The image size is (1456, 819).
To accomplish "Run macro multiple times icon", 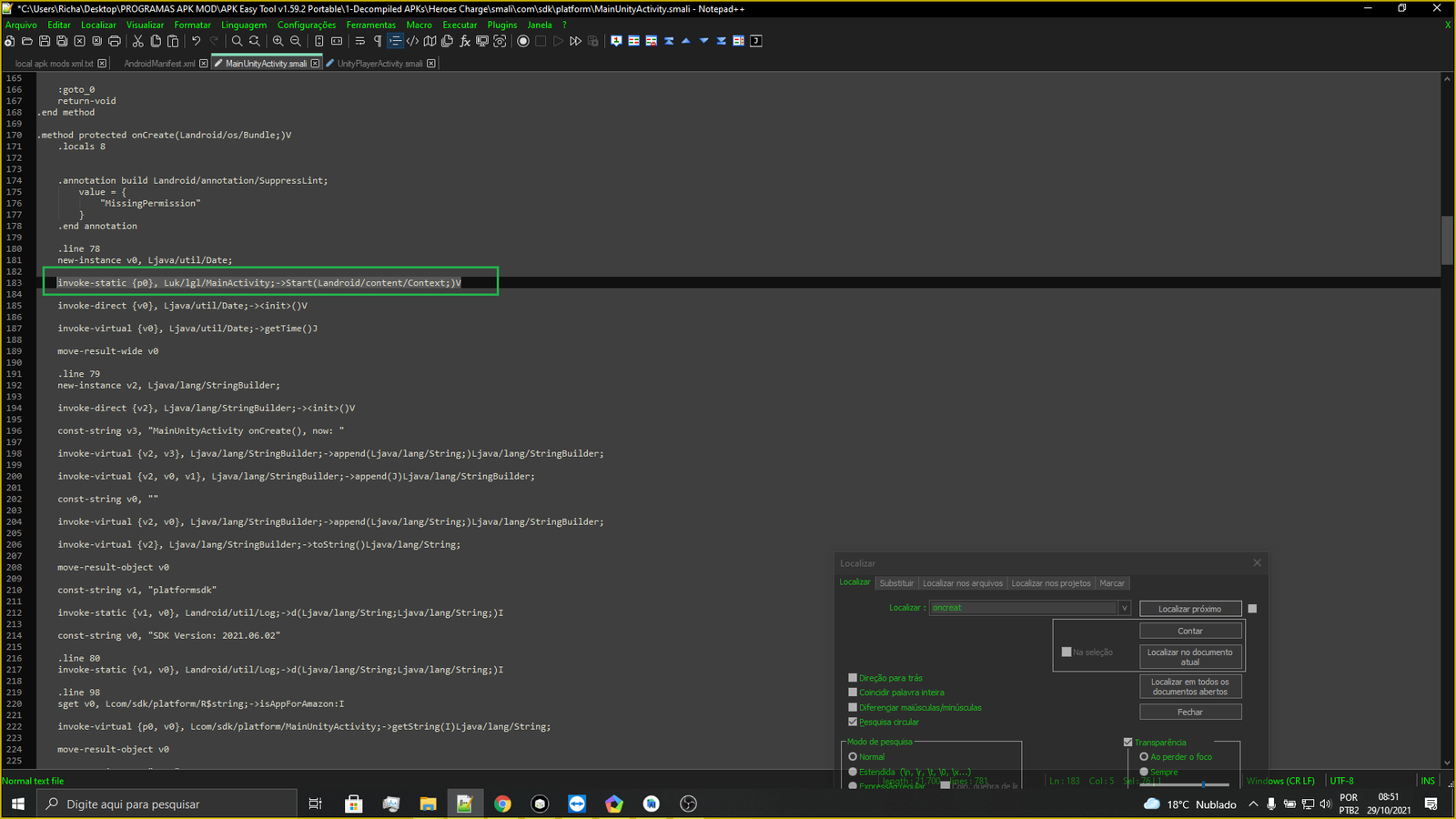I will [x=576, y=41].
